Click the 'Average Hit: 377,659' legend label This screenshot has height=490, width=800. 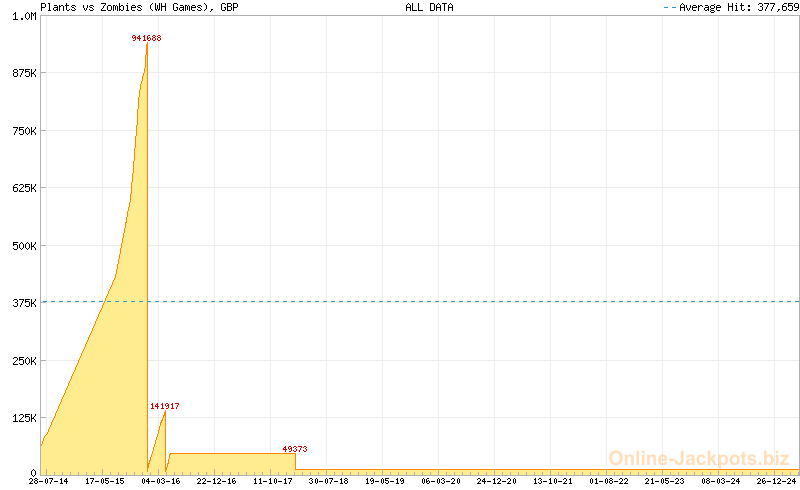739,7
